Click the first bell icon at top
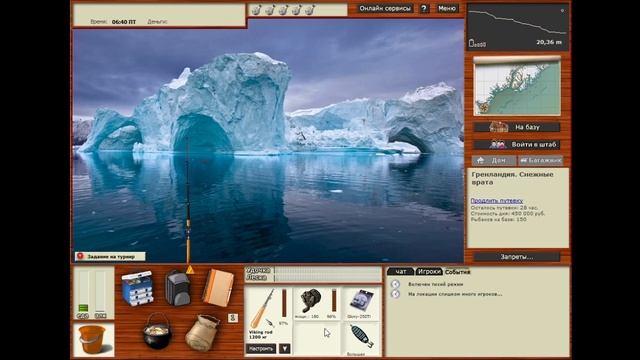640x360 pixels. (x=256, y=9)
